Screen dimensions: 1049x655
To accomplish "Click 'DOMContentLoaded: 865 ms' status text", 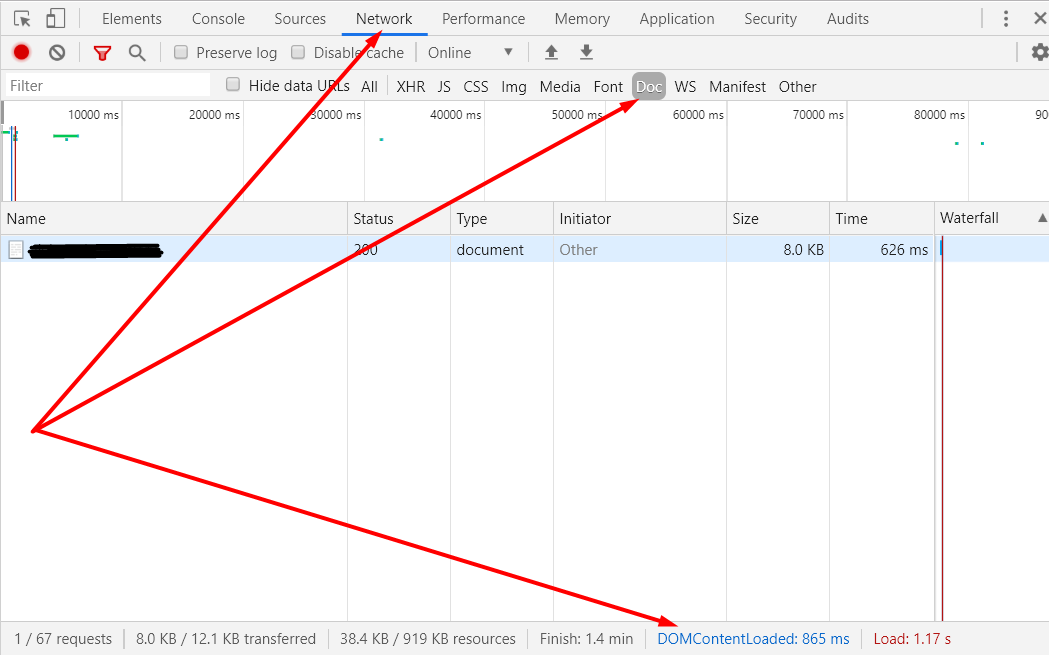I will click(753, 639).
